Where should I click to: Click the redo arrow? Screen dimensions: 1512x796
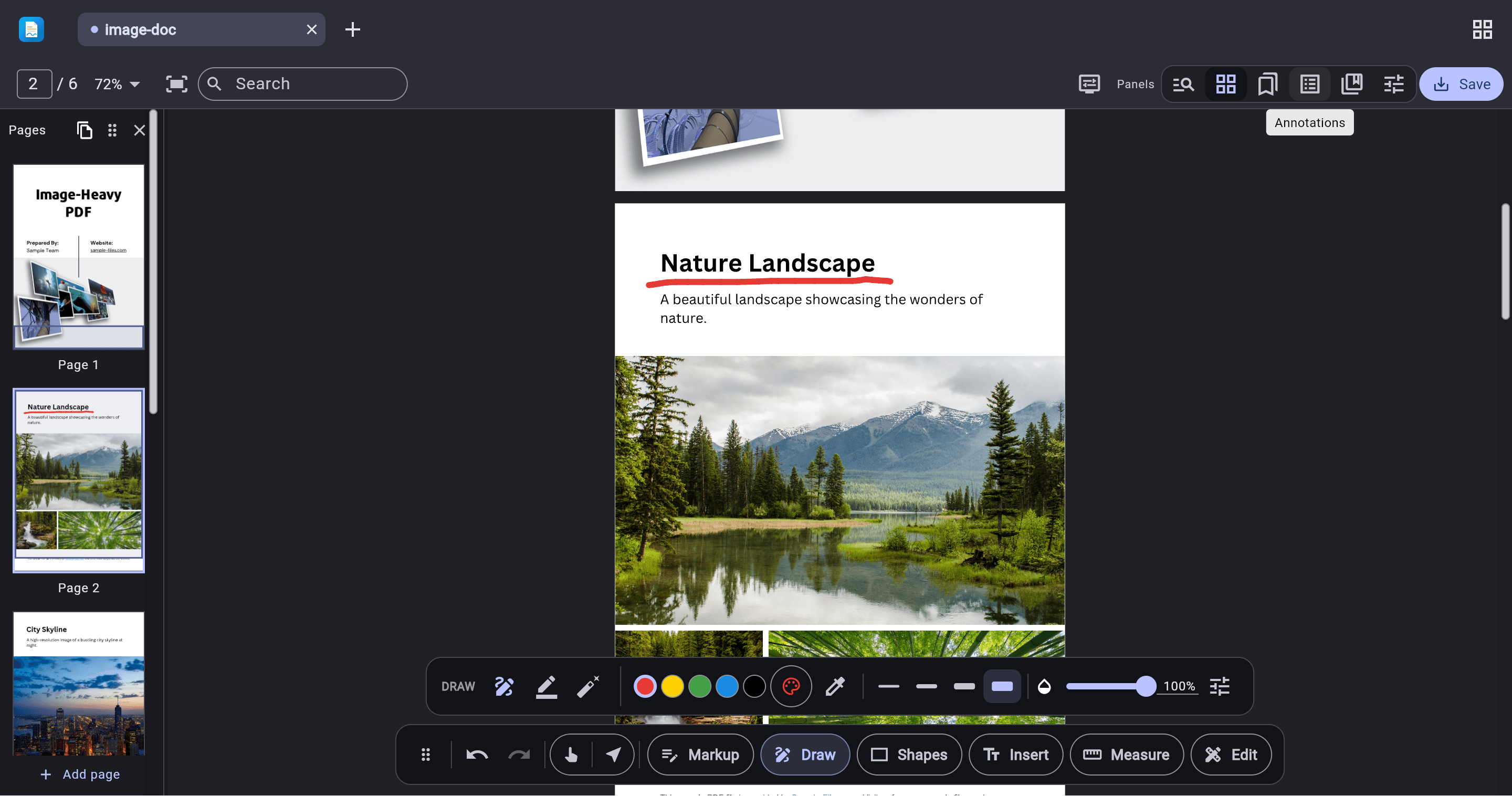pos(519,755)
